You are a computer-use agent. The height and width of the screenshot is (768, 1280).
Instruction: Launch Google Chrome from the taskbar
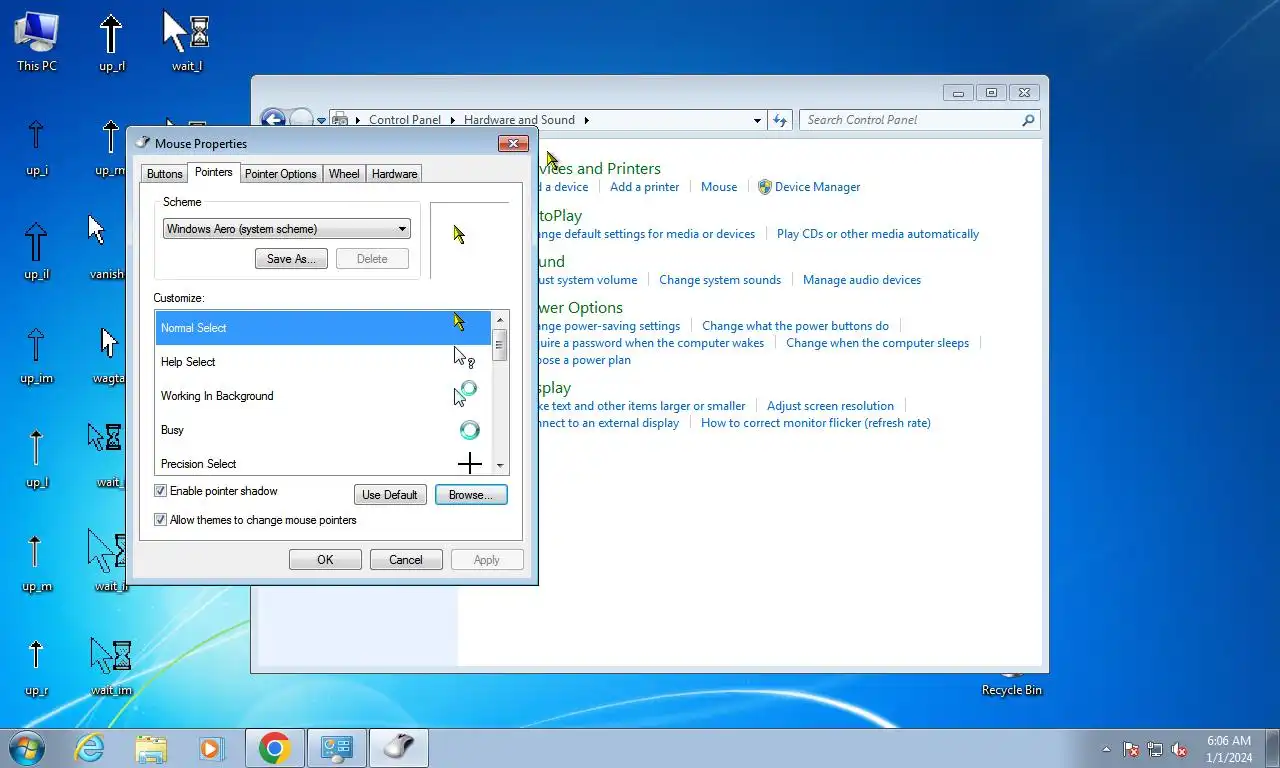coord(274,748)
